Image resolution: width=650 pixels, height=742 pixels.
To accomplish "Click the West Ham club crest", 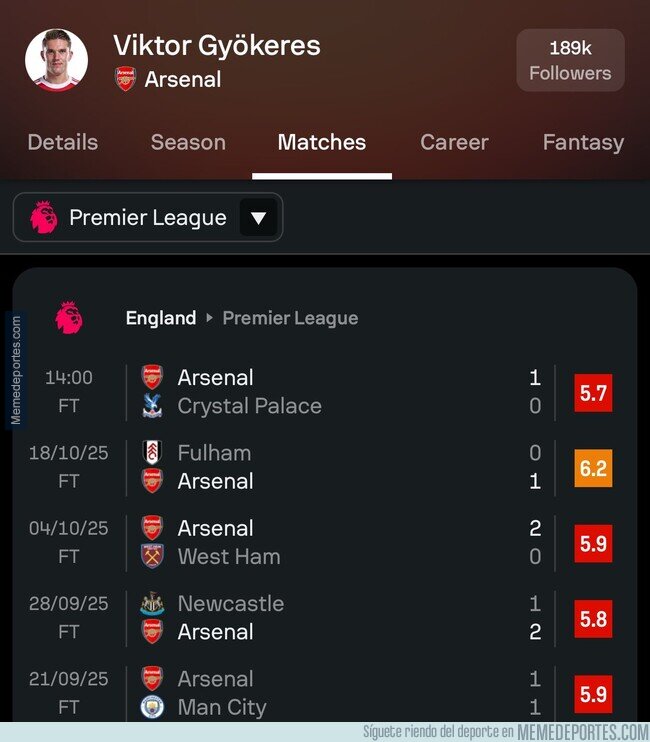I will [x=152, y=556].
